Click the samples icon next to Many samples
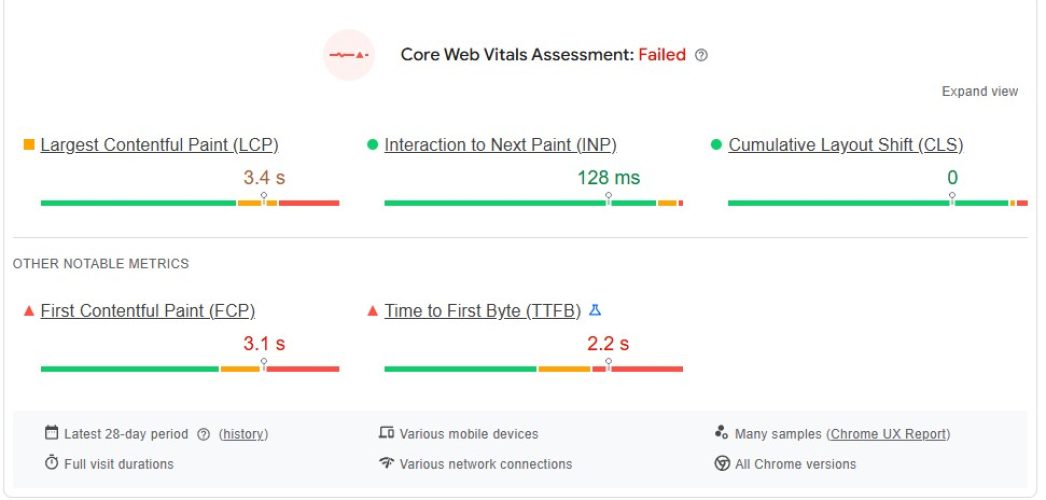This screenshot has height=500, width=1046. pos(722,433)
